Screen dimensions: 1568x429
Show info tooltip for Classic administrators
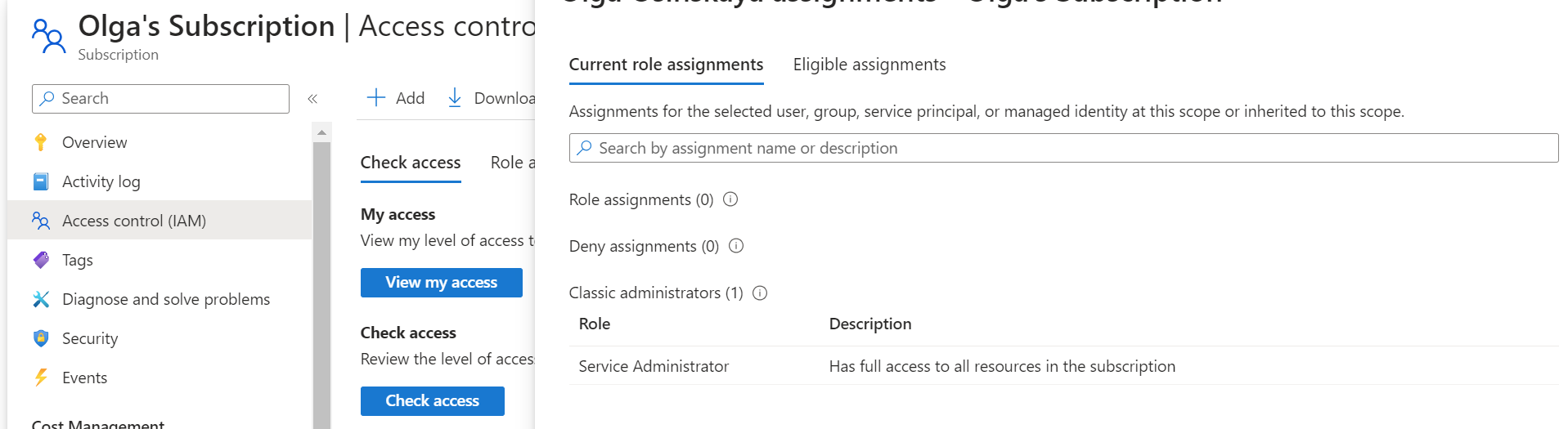click(760, 293)
